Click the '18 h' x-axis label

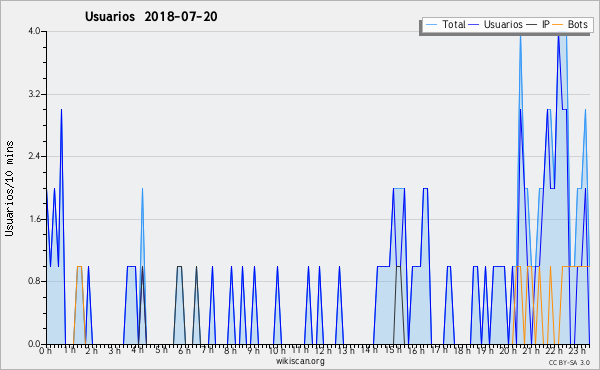[x=462, y=351]
